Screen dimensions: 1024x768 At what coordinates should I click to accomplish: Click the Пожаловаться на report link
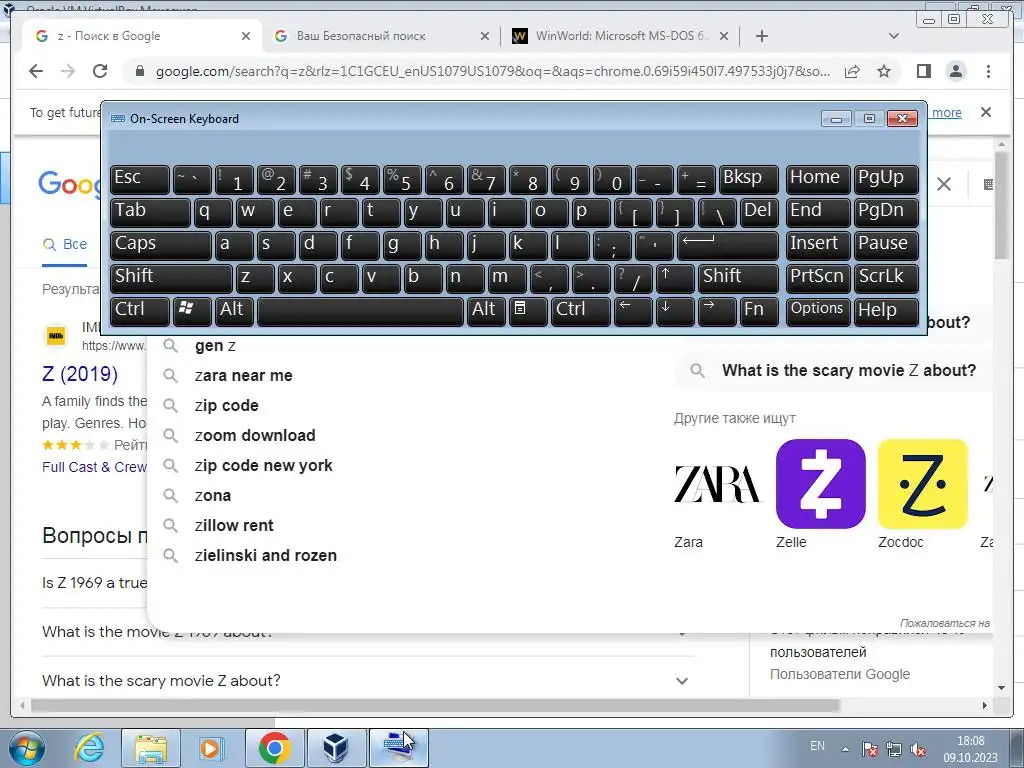coord(945,623)
